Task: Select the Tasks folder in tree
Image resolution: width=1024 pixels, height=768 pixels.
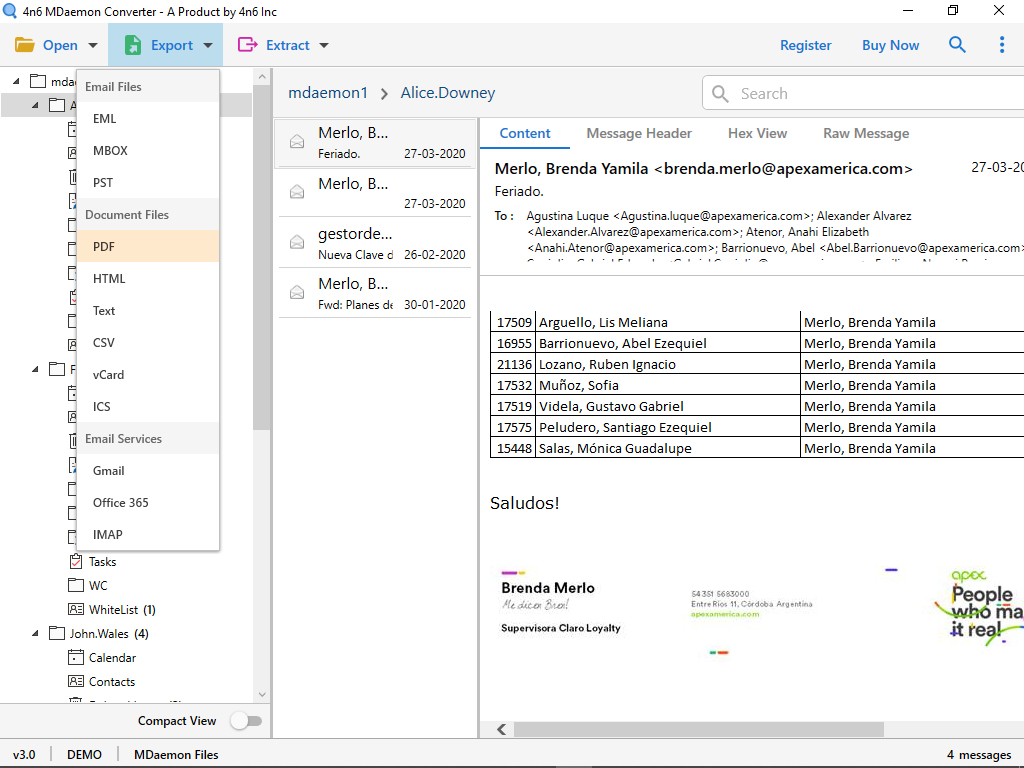Action: pos(103,562)
